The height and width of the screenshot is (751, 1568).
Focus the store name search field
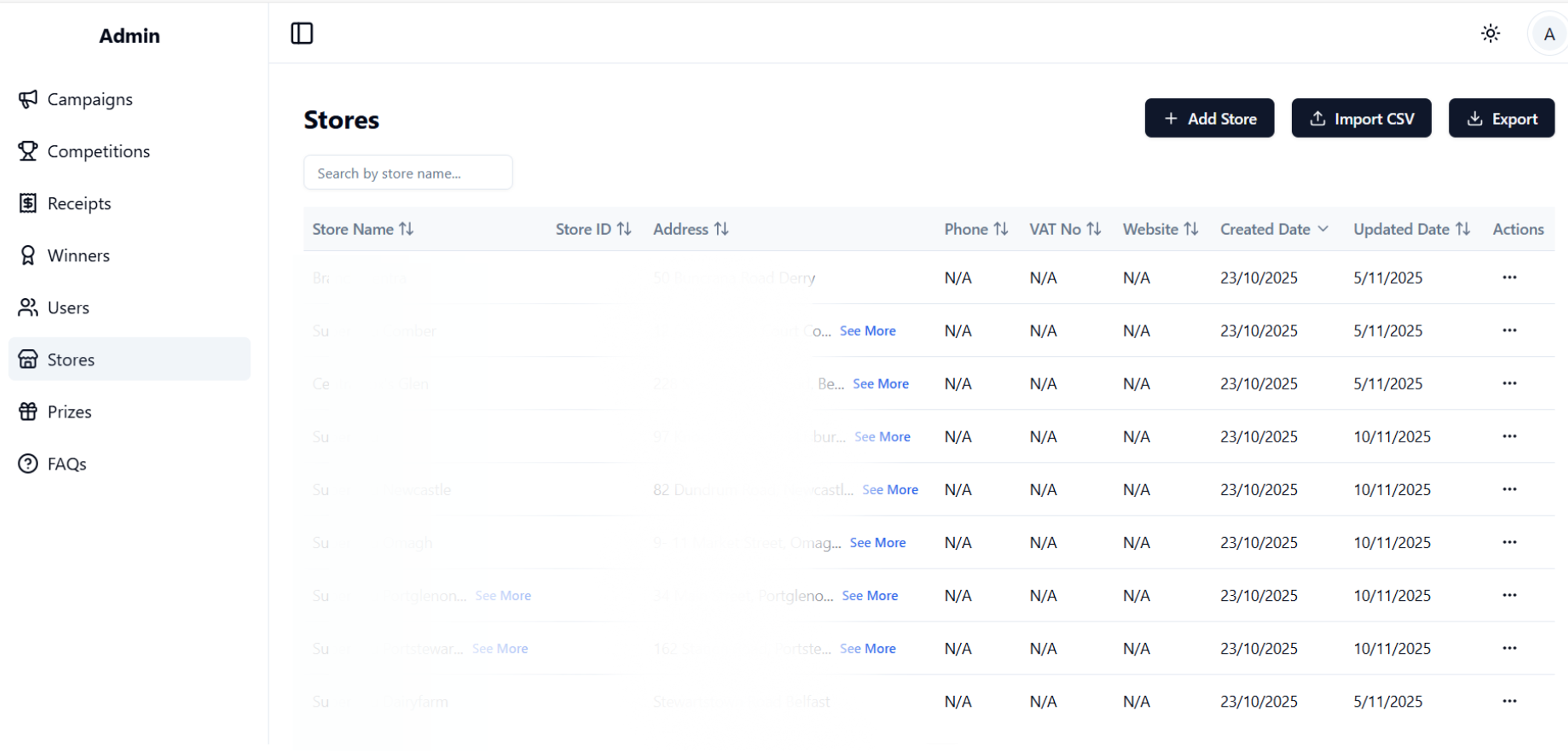407,173
